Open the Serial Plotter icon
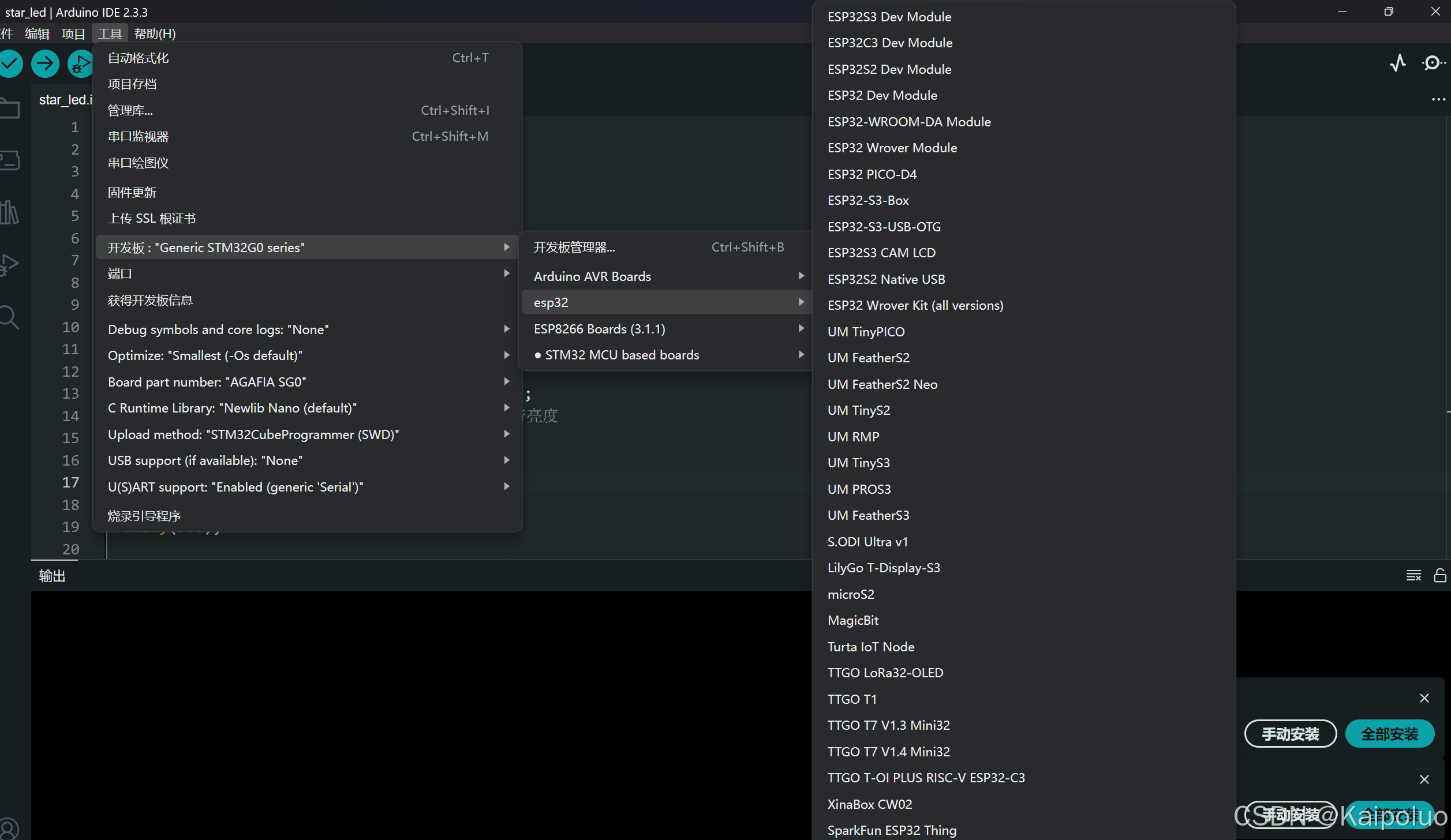 (x=1397, y=63)
